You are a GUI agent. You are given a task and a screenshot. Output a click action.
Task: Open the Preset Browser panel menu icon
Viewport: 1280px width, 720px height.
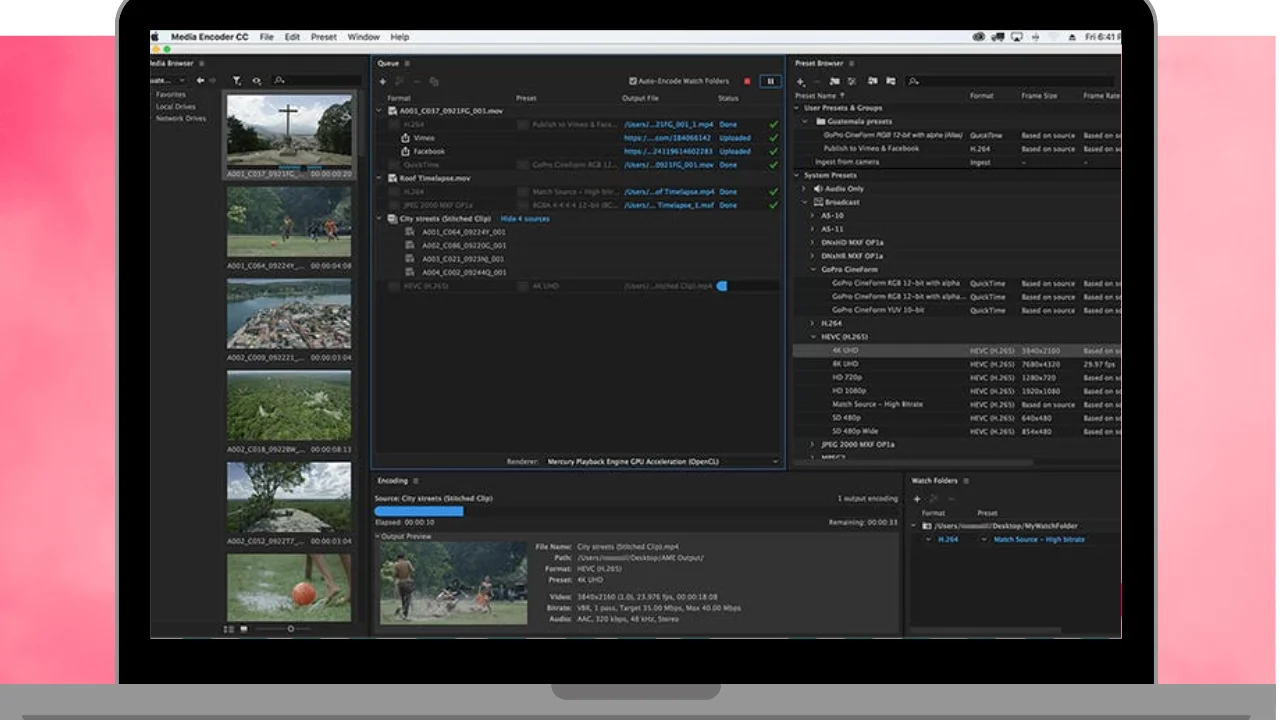[852, 63]
